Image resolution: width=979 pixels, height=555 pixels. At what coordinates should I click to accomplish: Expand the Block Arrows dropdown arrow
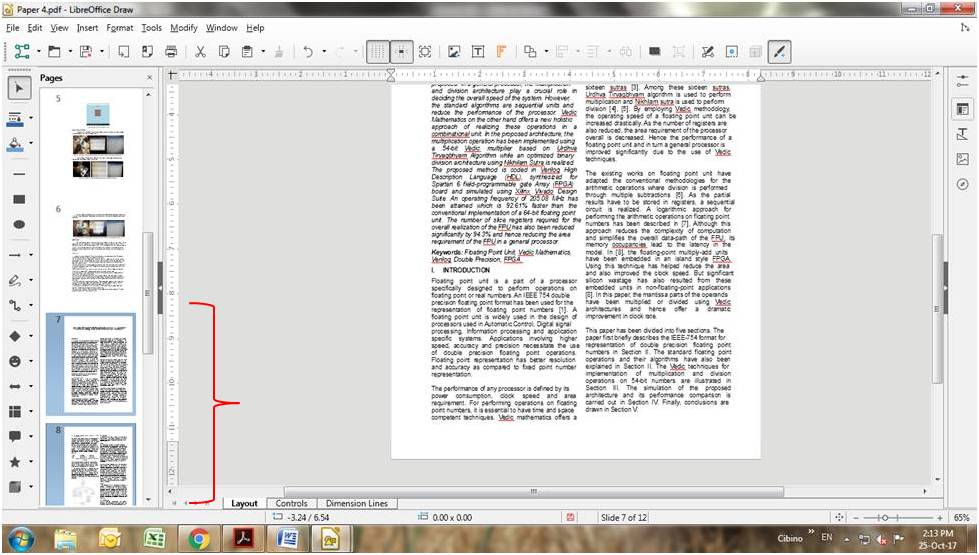tap(31, 386)
